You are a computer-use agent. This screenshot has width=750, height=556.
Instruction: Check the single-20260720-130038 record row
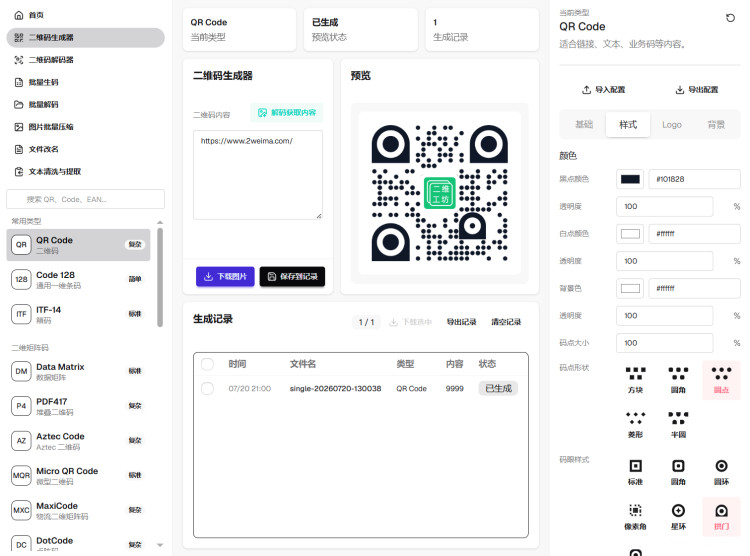click(207, 389)
